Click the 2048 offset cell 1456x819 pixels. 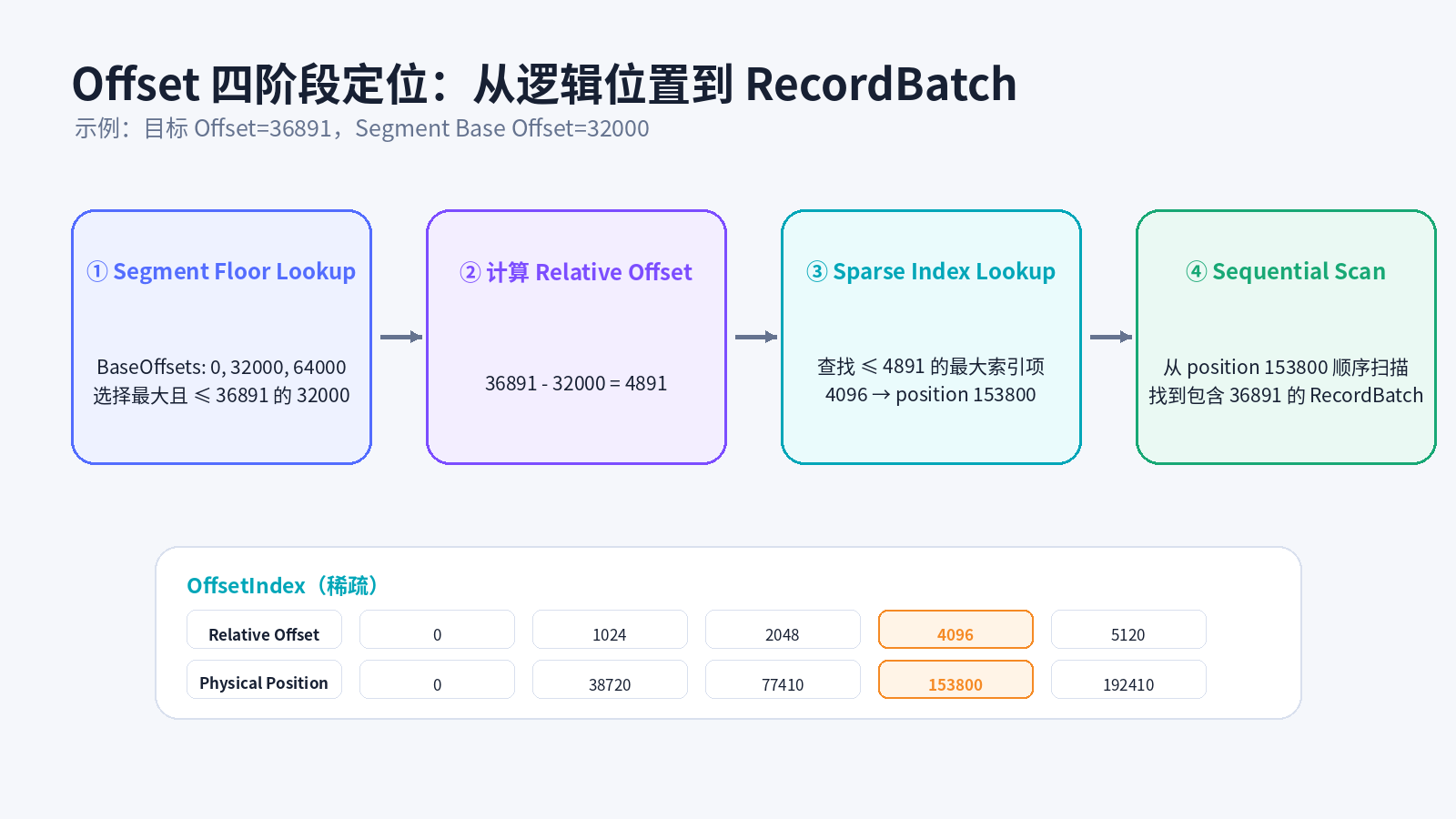783,630
